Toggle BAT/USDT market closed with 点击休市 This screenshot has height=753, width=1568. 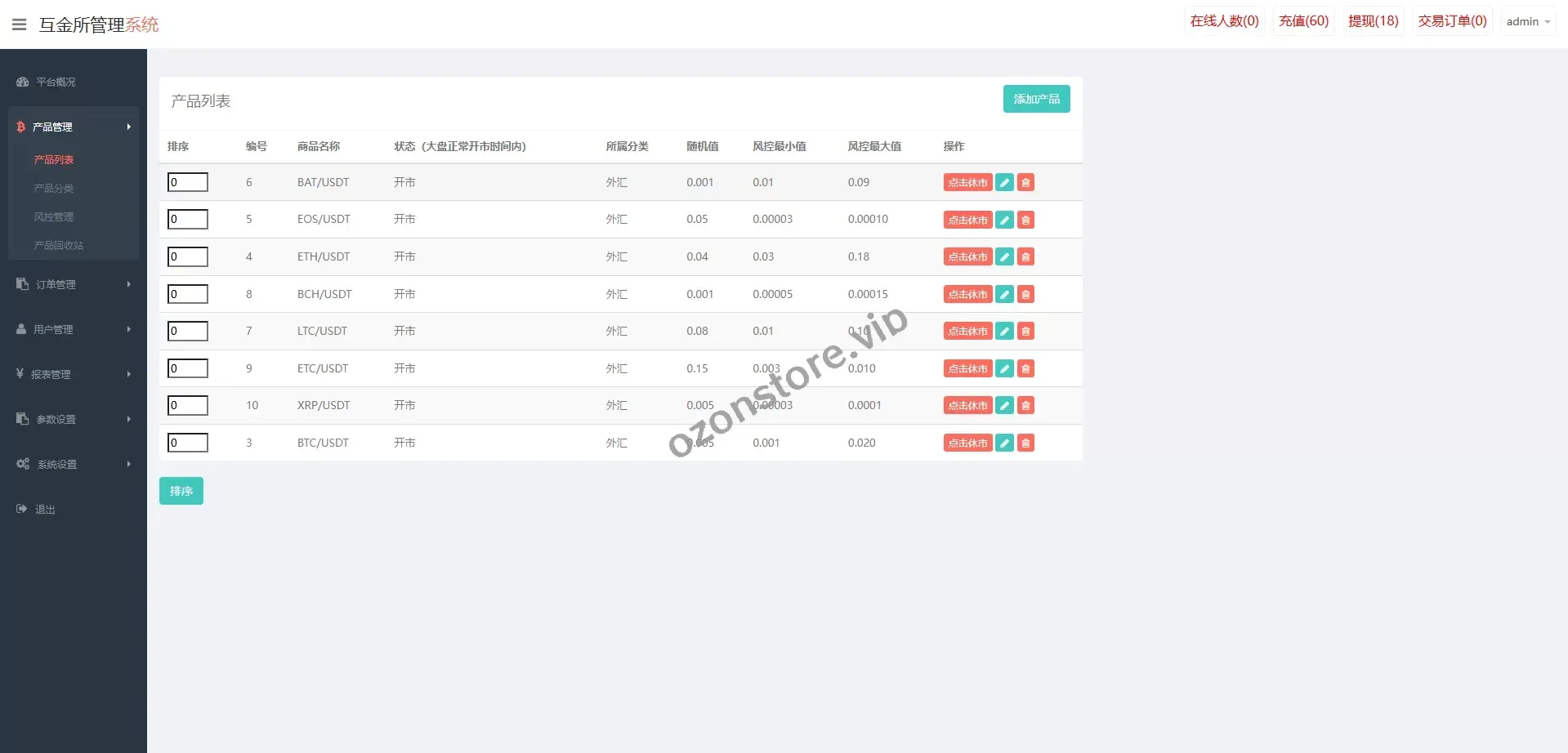[x=967, y=182]
